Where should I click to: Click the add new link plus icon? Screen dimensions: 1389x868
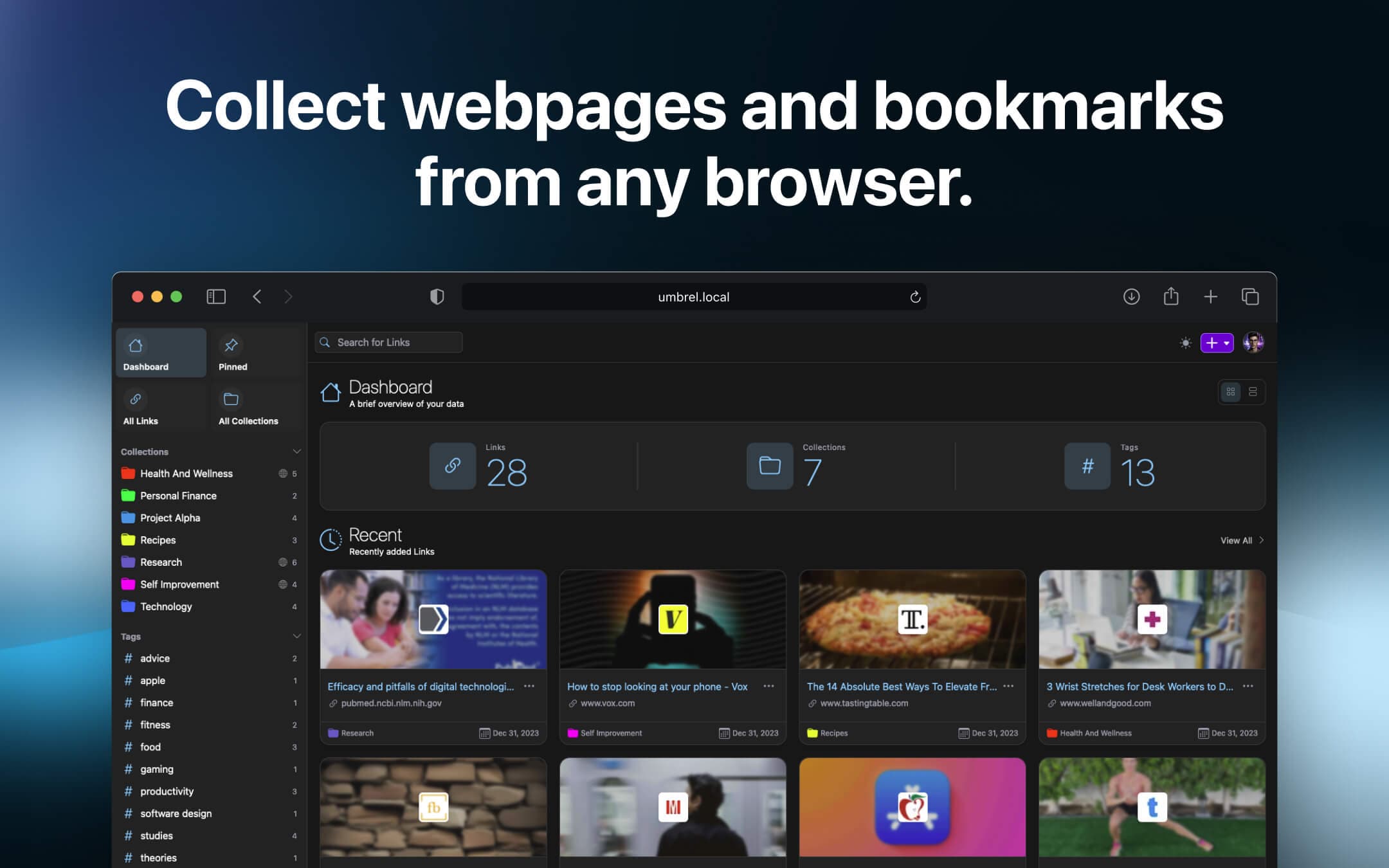[x=1212, y=342]
